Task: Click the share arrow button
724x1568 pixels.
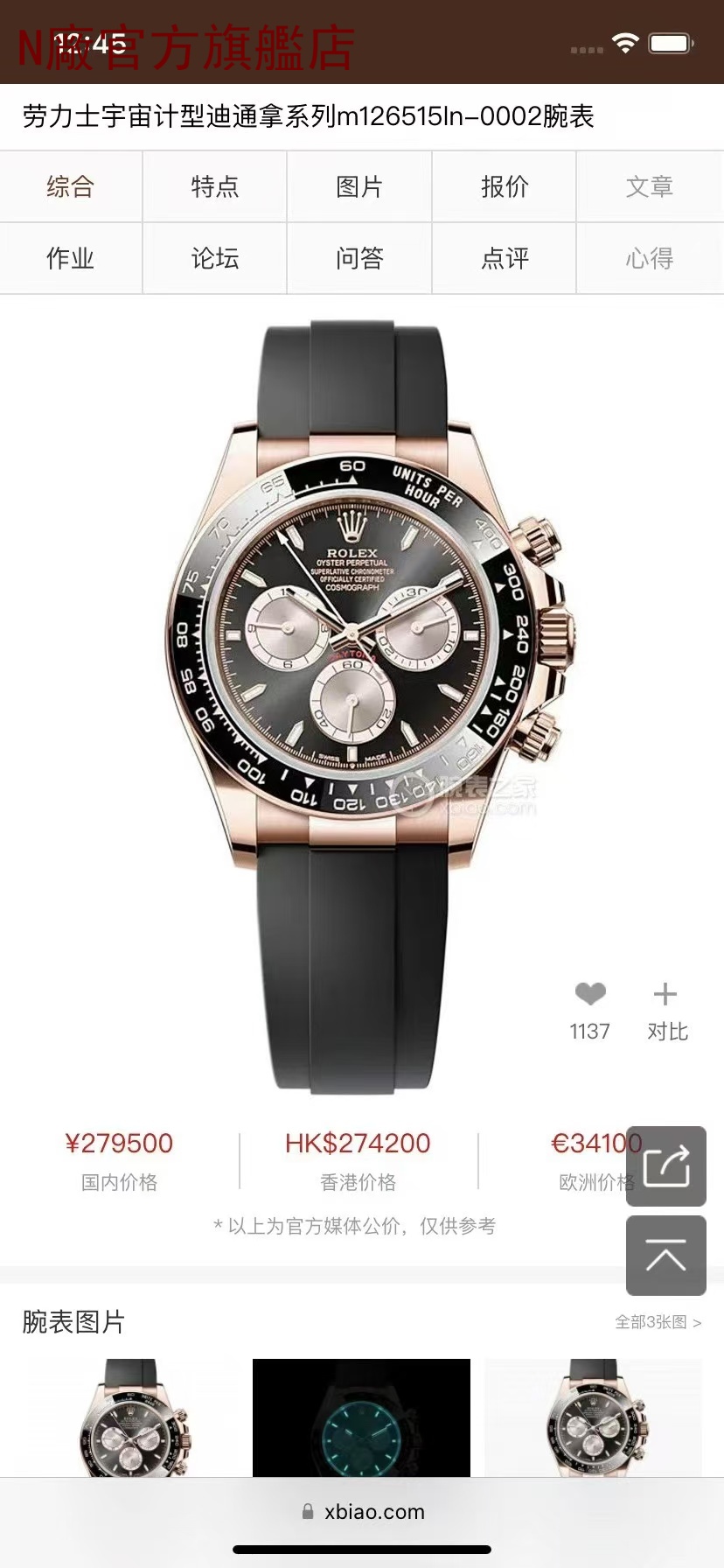Action: (x=666, y=1166)
